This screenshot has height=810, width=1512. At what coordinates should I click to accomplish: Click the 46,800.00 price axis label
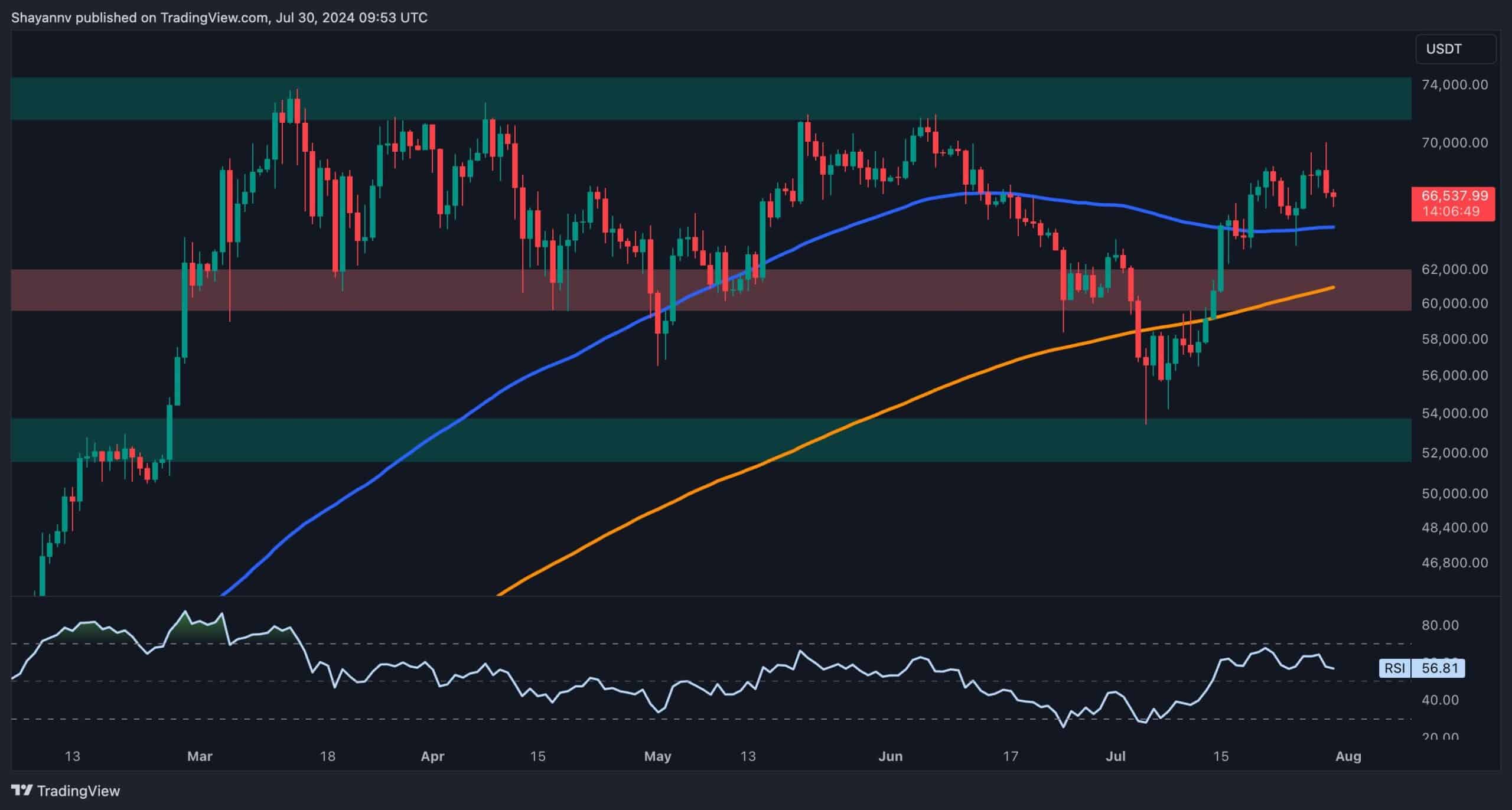tap(1455, 563)
